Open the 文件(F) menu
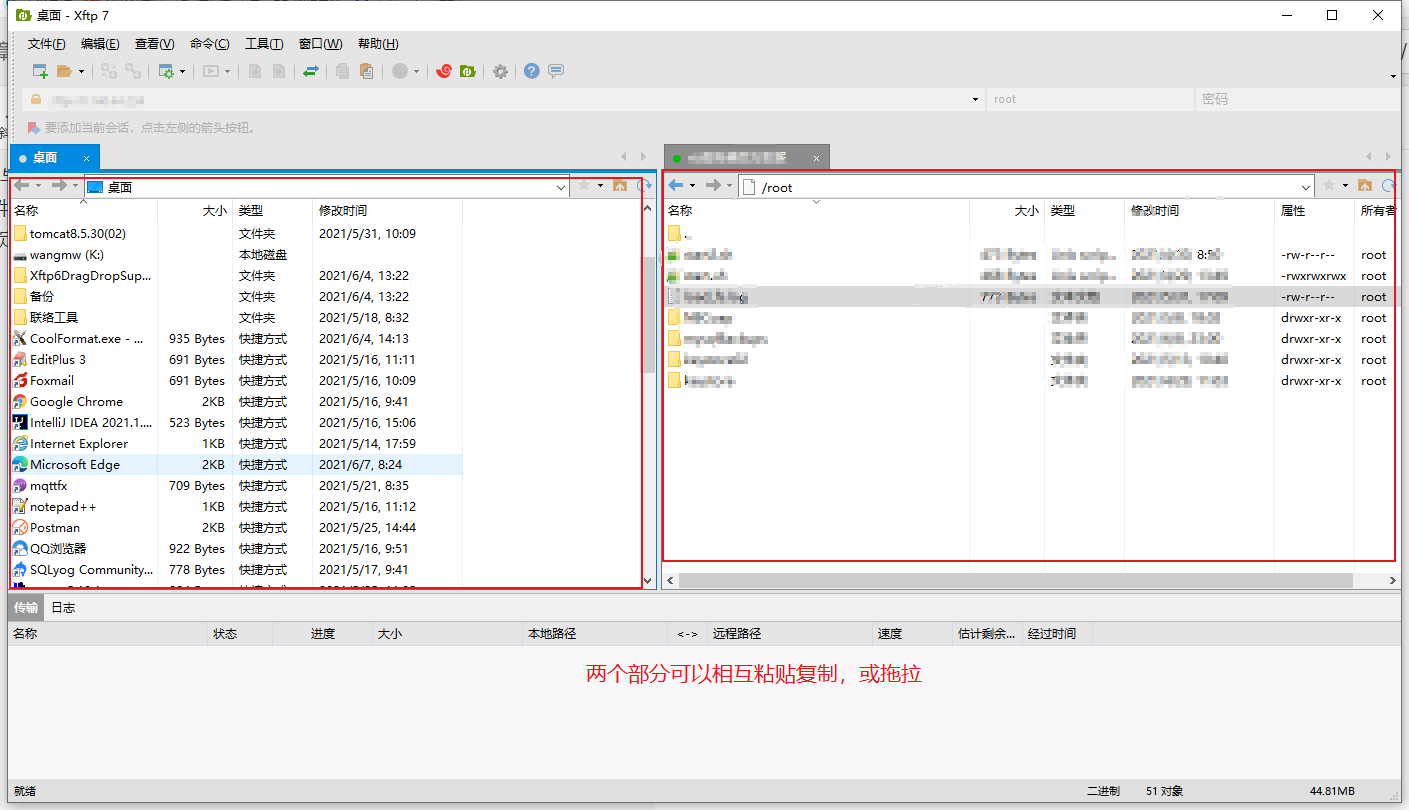 47,44
